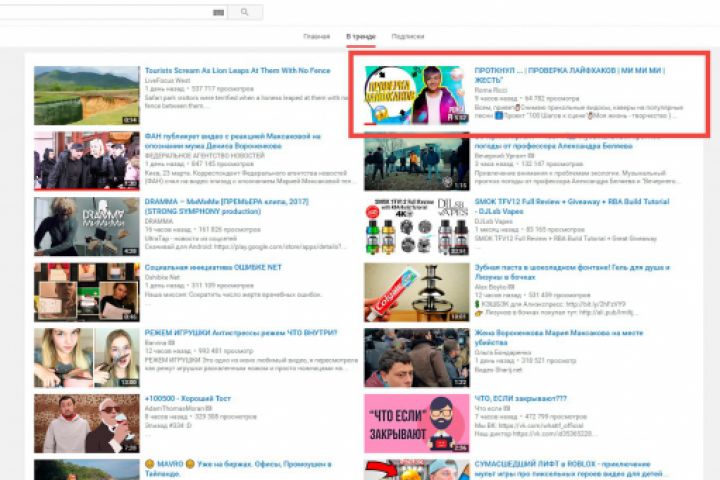Open the ОШИБКЕ NET video thumbnail

click(x=87, y=292)
